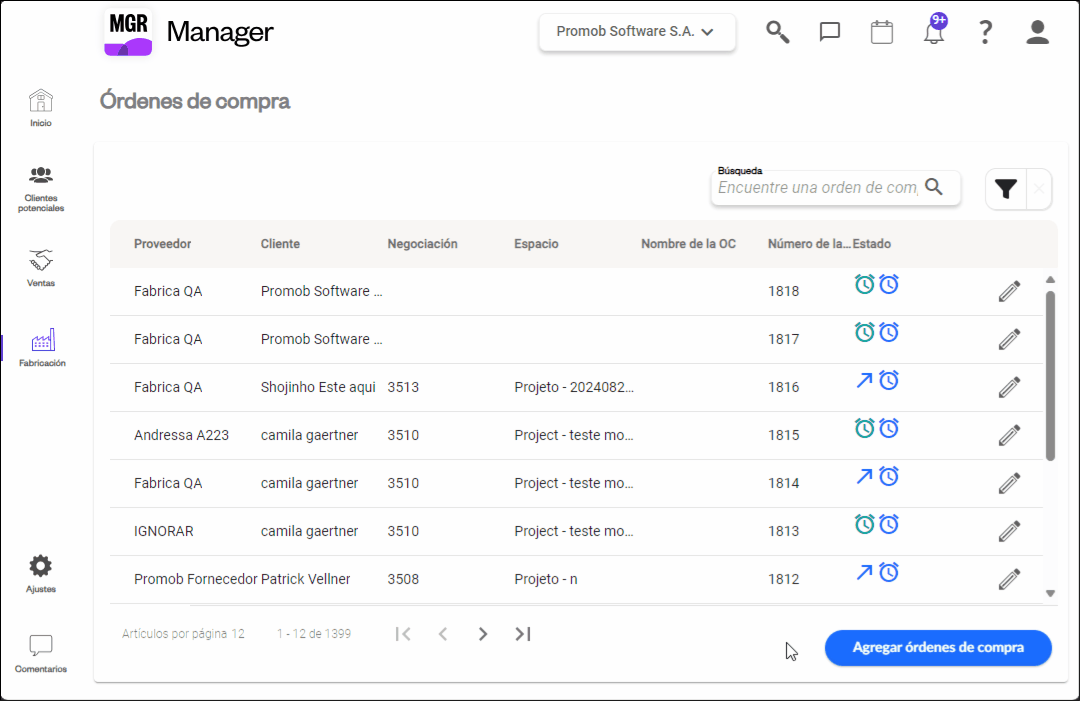Open Comentarios feedback
Image resolution: width=1080 pixels, height=701 pixels.
41,653
